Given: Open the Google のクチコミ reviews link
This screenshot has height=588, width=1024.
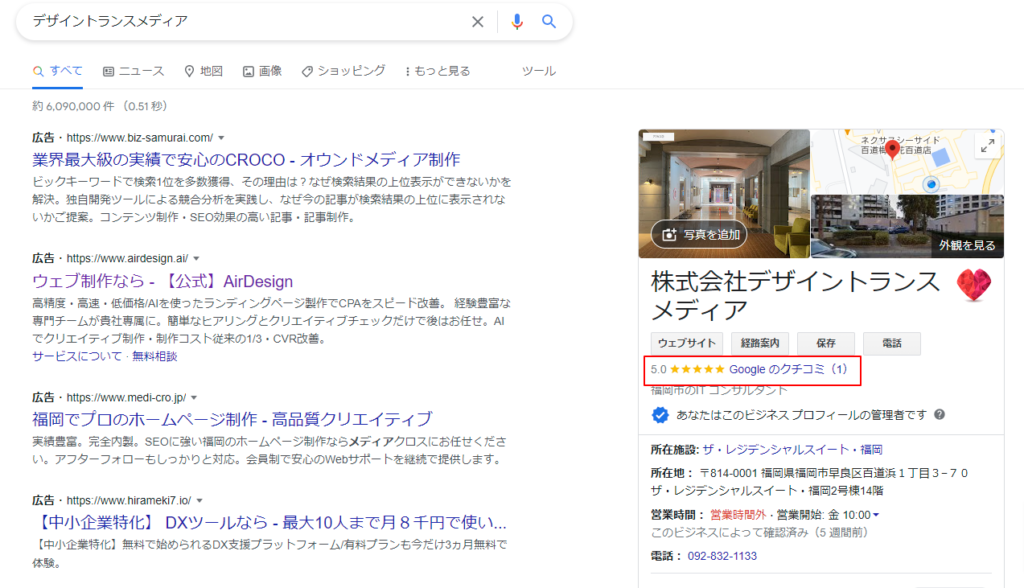Looking at the screenshot, I should tap(788, 369).
